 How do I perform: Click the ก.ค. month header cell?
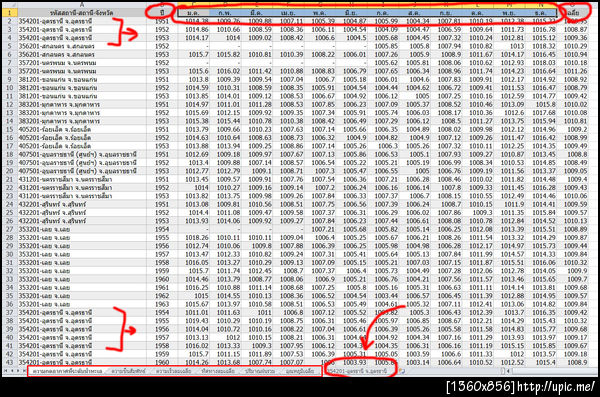[x=383, y=13]
